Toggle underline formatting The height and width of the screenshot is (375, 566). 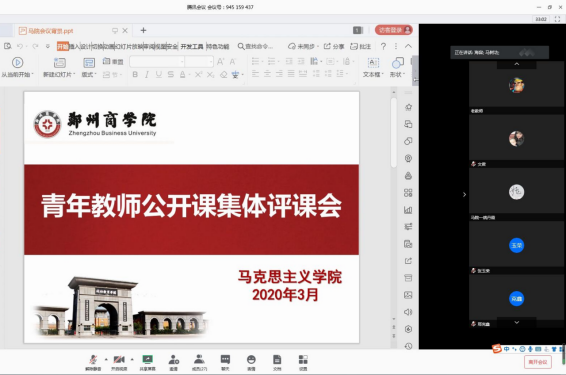pyautogui.click(x=158, y=74)
